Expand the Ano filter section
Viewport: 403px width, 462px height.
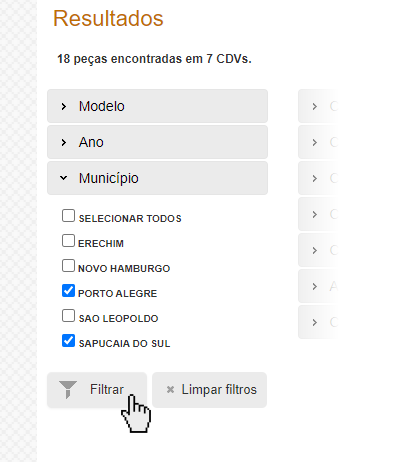157,142
